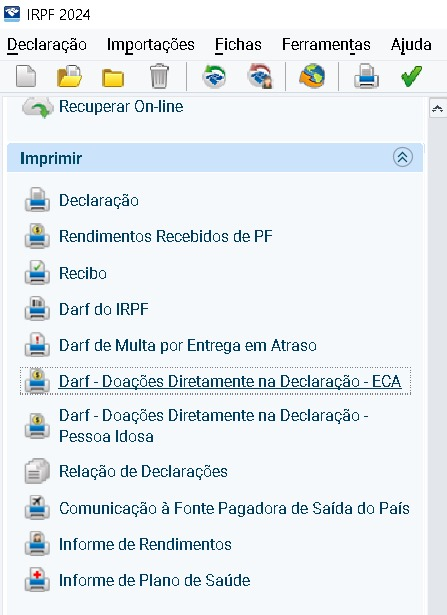Open the Ferramentas menu
The width and height of the screenshot is (447, 615).
click(326, 44)
